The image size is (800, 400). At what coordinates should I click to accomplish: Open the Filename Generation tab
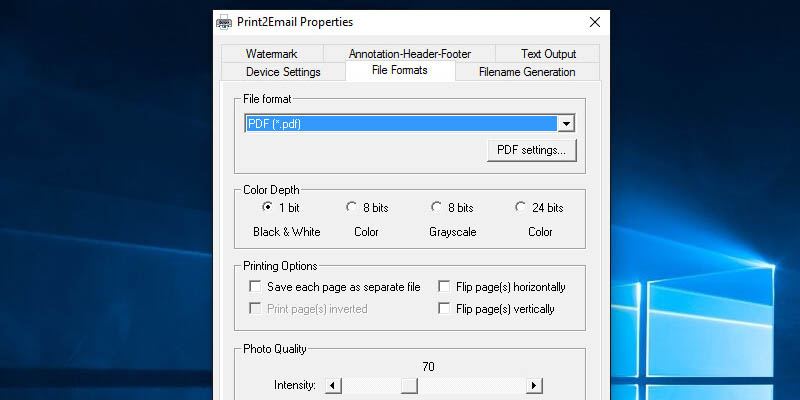[x=527, y=72]
